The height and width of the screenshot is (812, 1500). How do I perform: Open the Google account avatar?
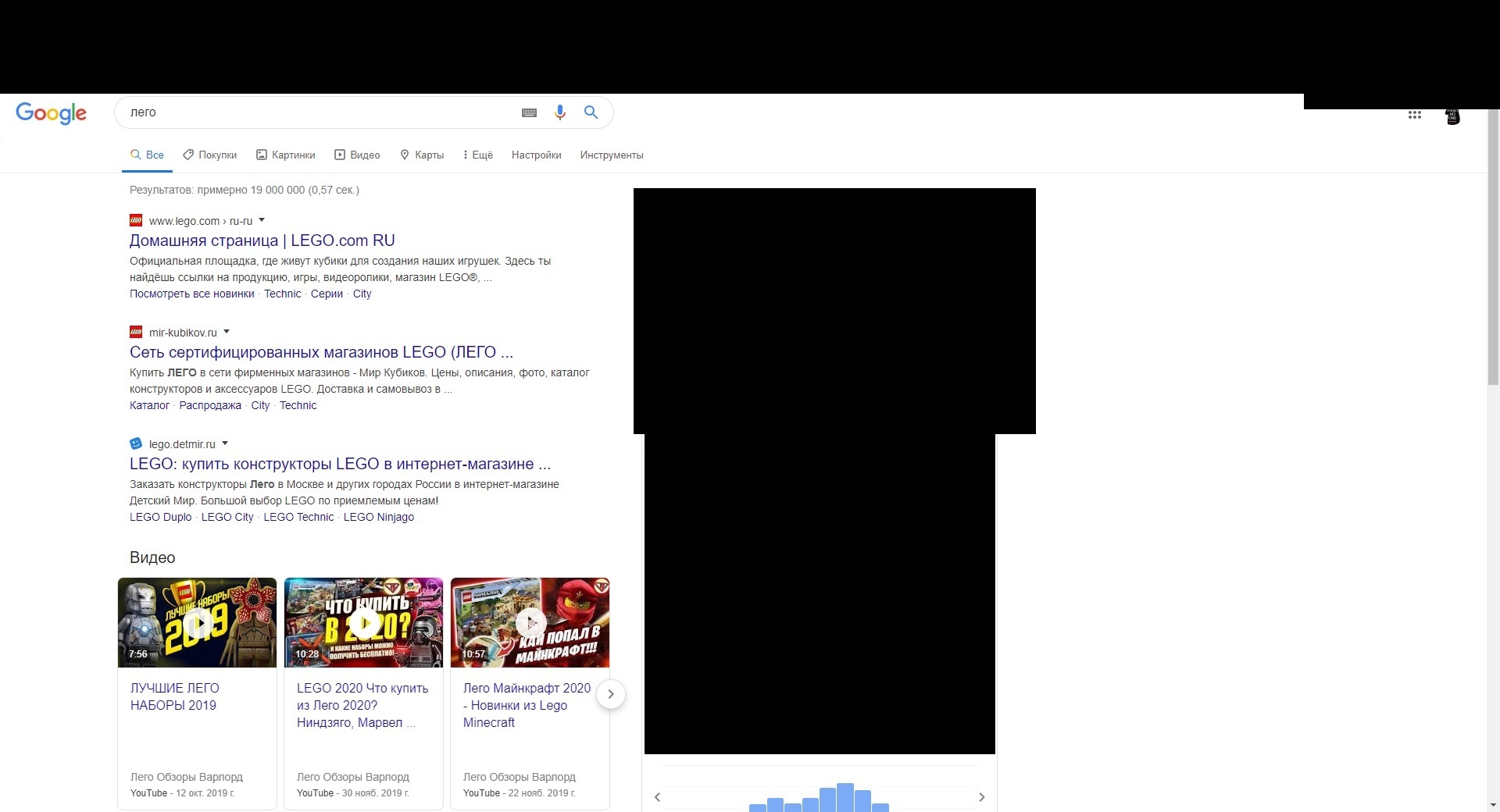(x=1452, y=116)
